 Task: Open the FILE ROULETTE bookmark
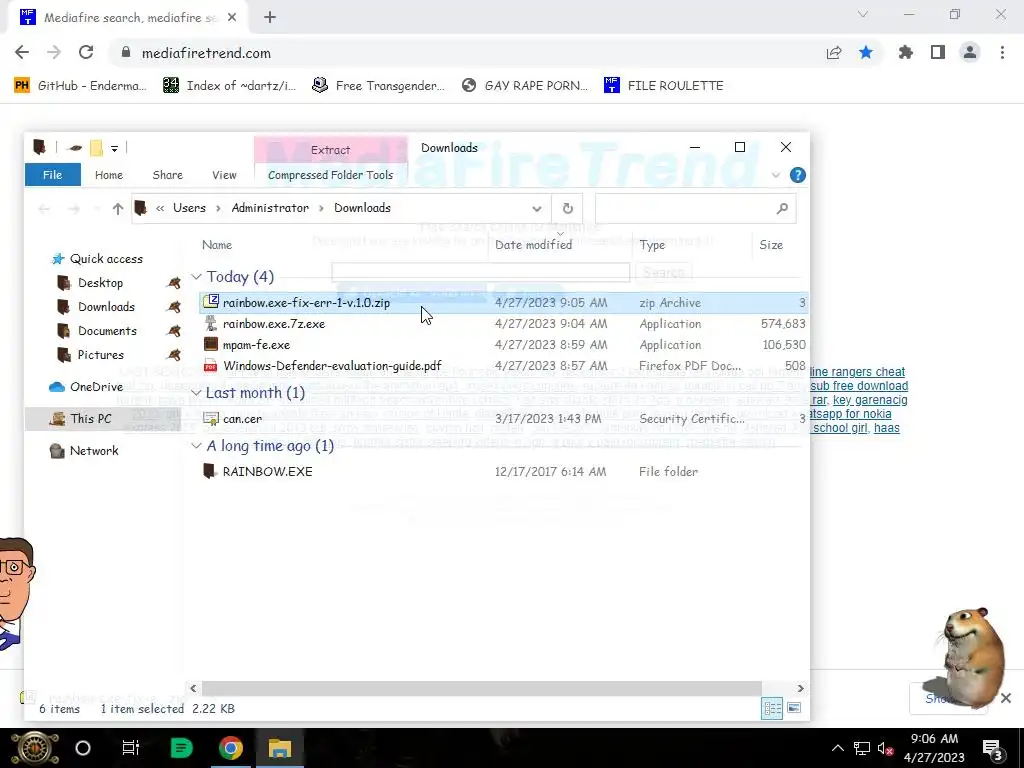[x=664, y=86]
